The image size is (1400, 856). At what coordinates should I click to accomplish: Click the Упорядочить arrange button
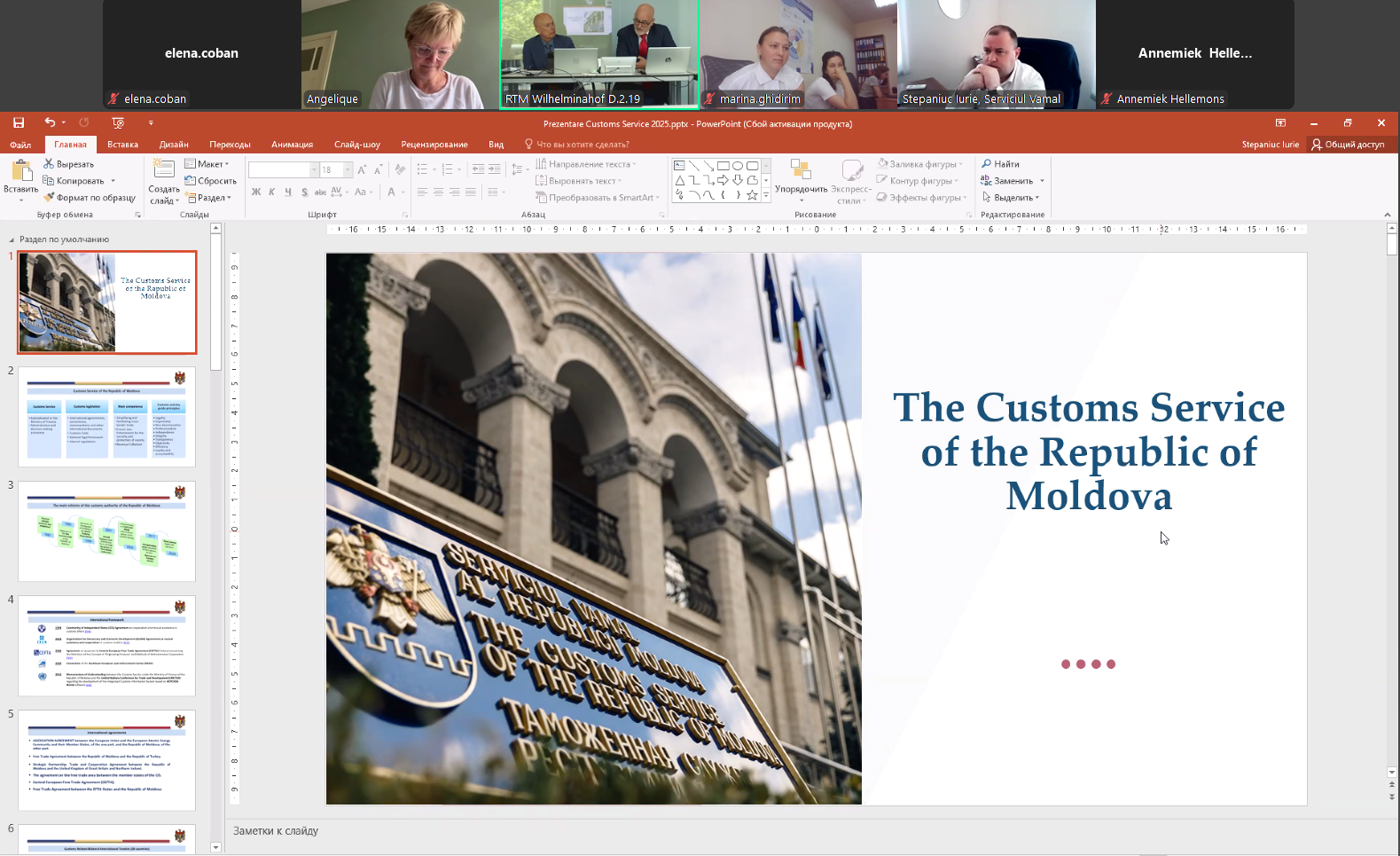click(x=801, y=180)
